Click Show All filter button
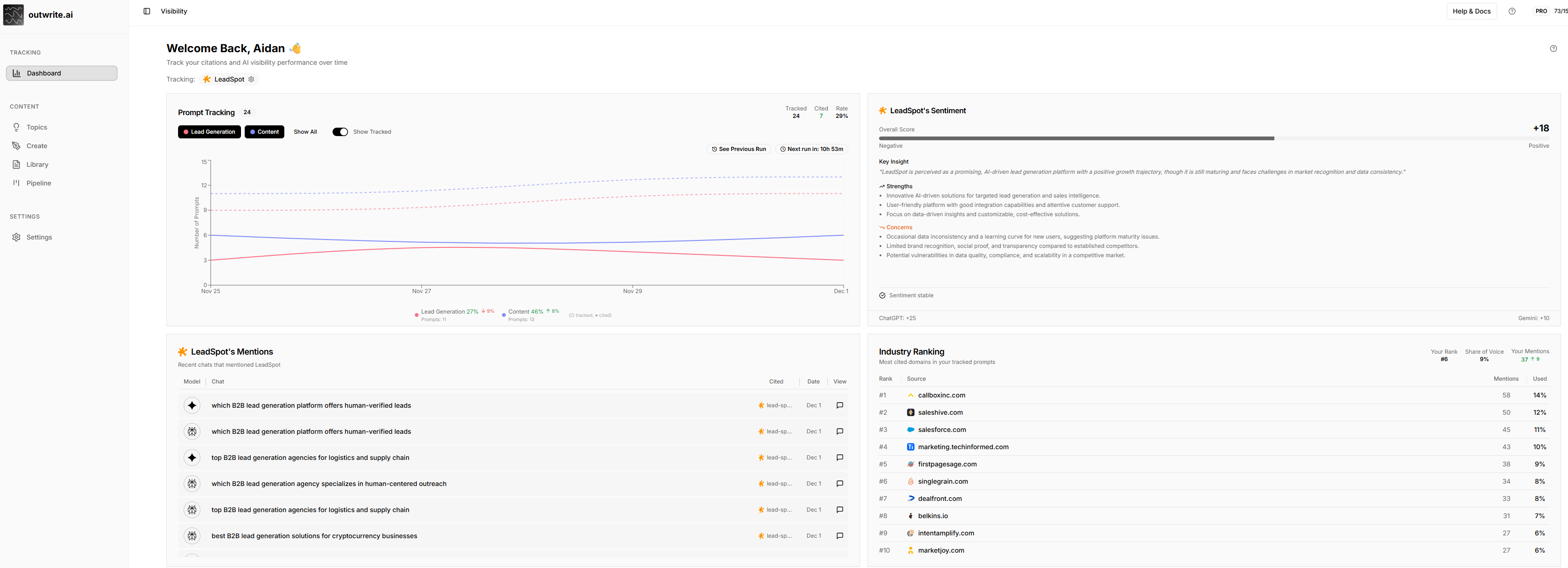Image resolution: width=1568 pixels, height=568 pixels. pos(305,132)
